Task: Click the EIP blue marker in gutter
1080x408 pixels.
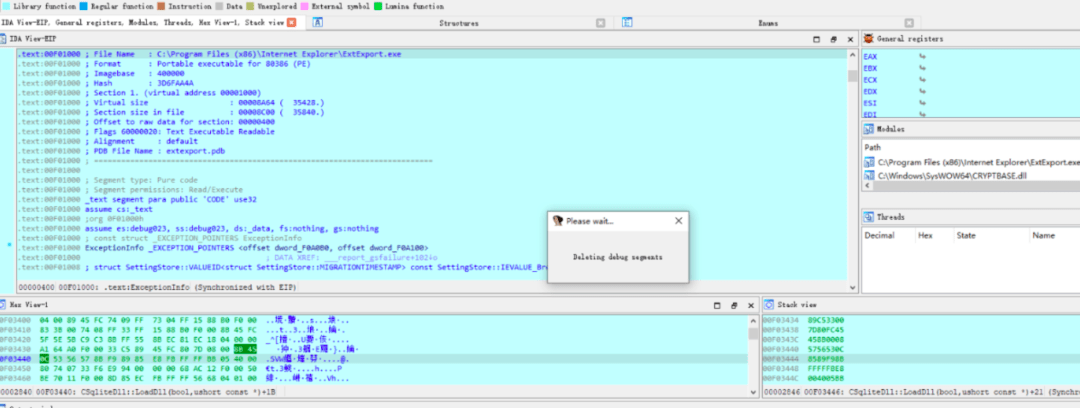Action: pos(8,245)
